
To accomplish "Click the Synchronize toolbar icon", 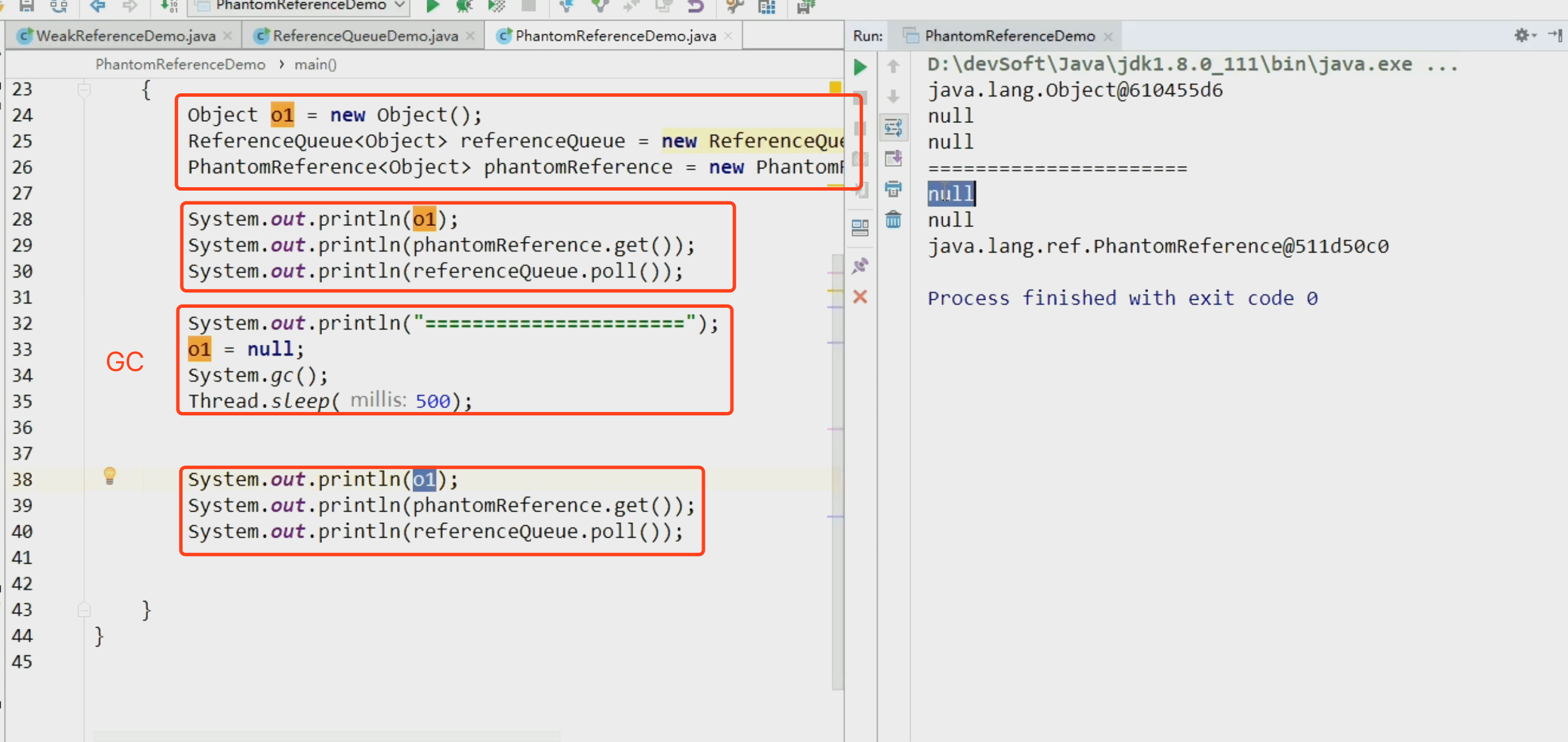I will 59,6.
